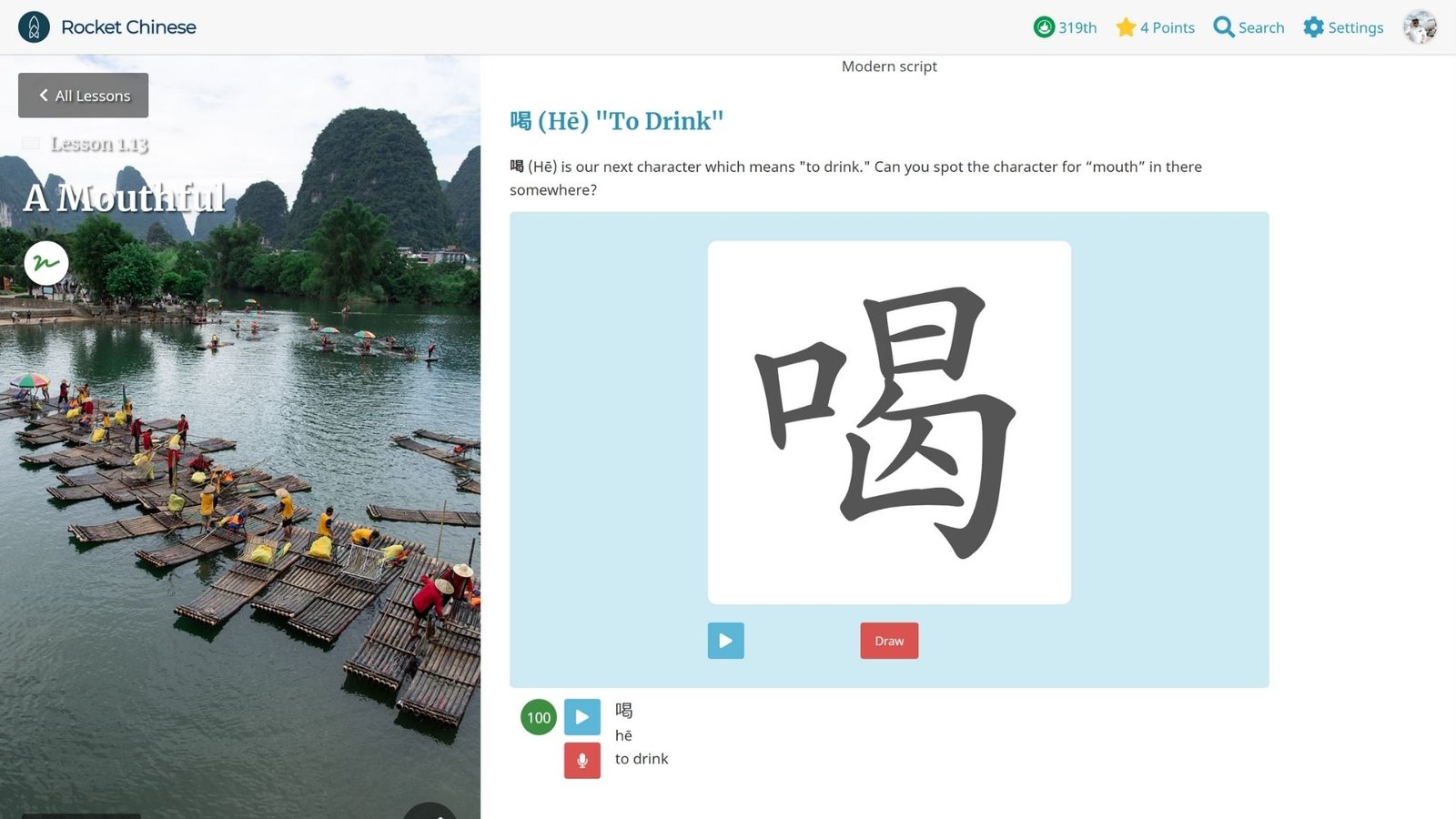Screen dimensions: 1456x819
Task: Open Search via magnifying glass icon
Action: pyautogui.click(x=1224, y=27)
